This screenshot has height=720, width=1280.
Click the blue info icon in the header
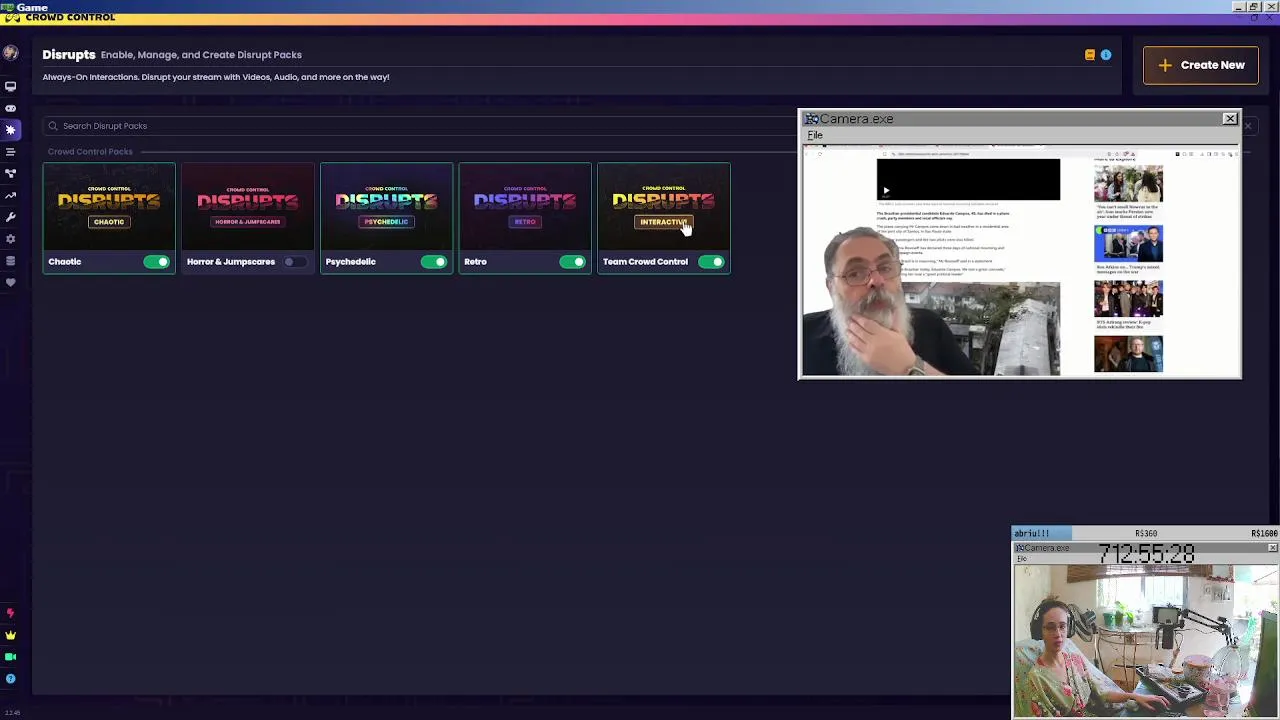coord(1106,55)
